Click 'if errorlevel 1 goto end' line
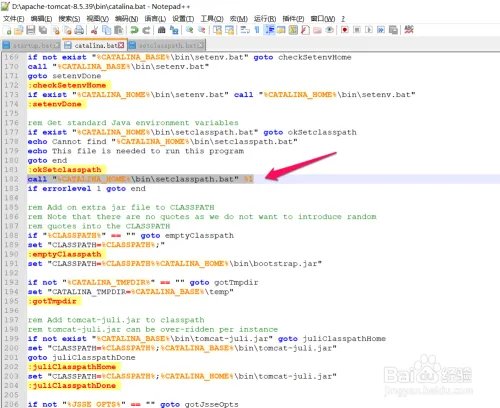 pos(87,189)
